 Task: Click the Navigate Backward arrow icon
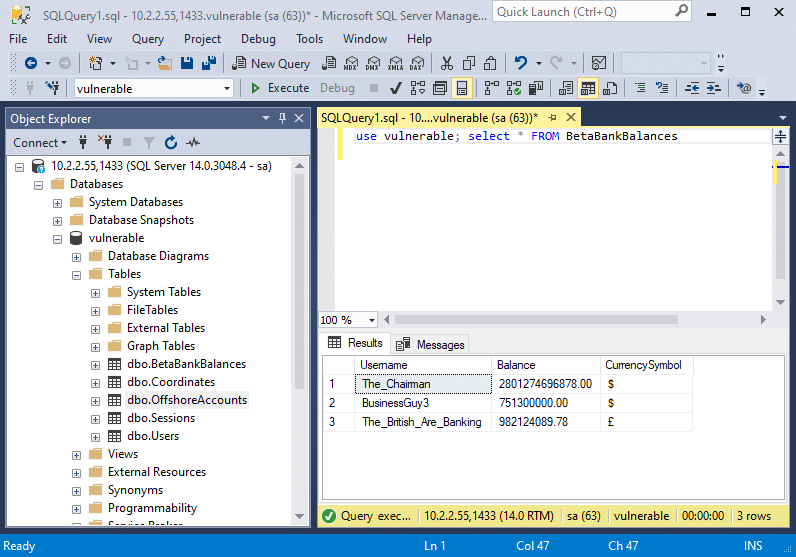[x=31, y=63]
